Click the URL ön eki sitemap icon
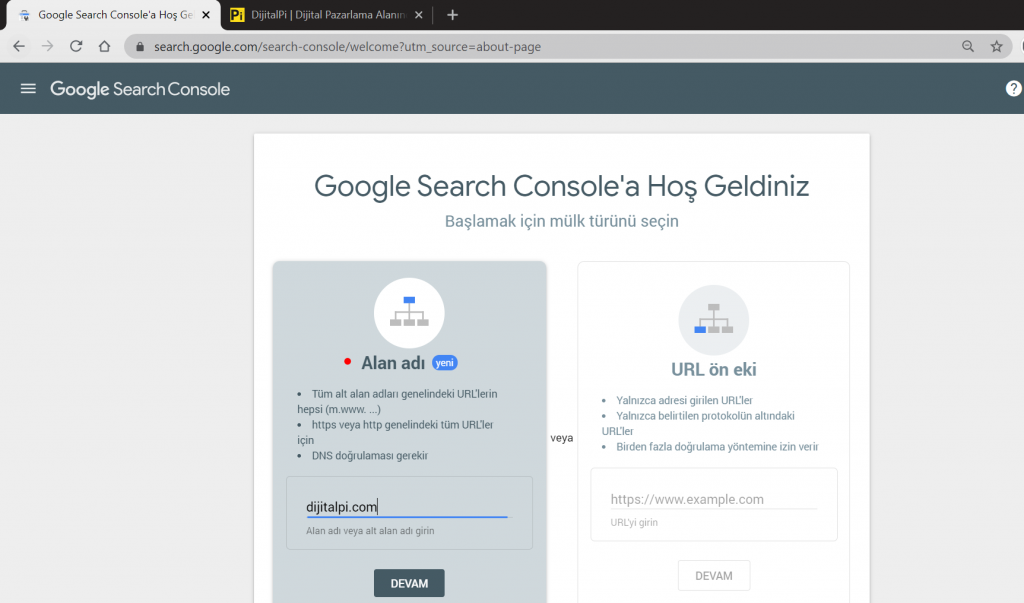This screenshot has height=603, width=1024. click(714, 319)
